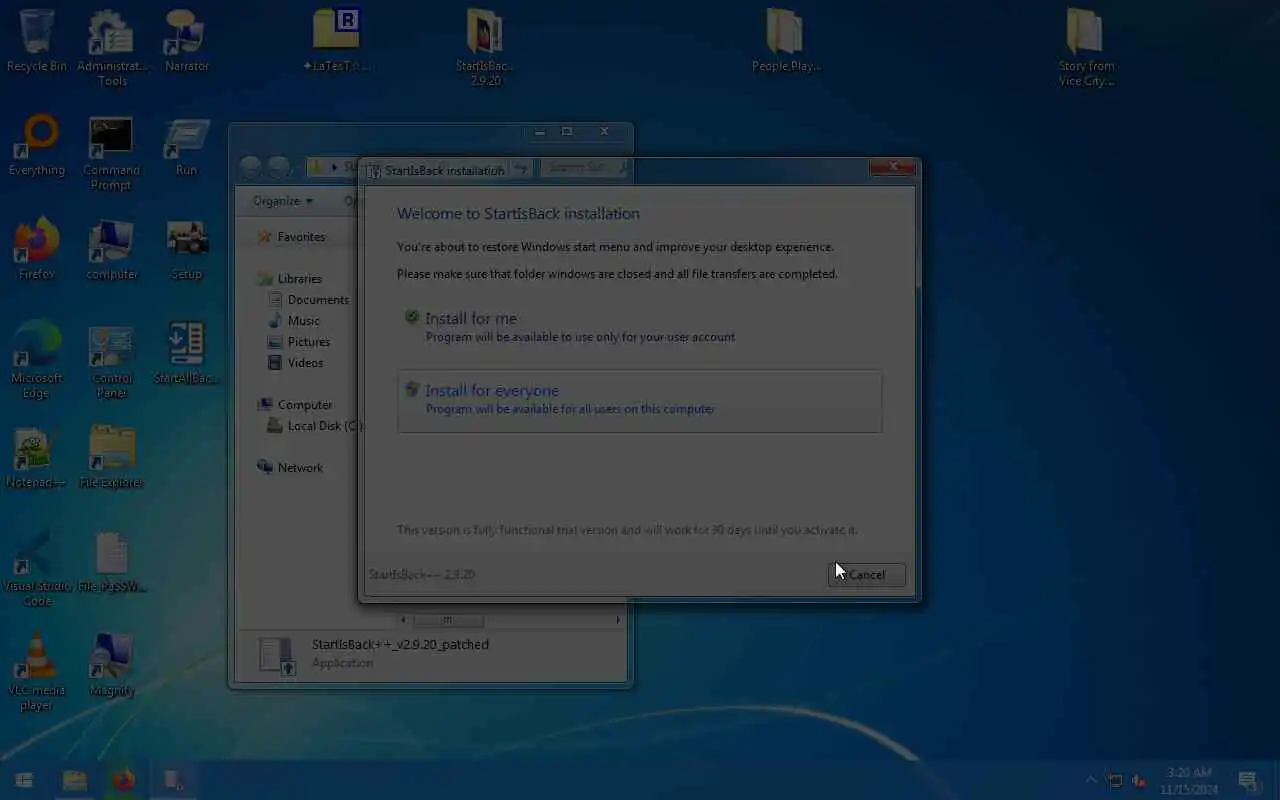
Task: Launch Notepad++ from the desktop
Action: click(x=37, y=457)
